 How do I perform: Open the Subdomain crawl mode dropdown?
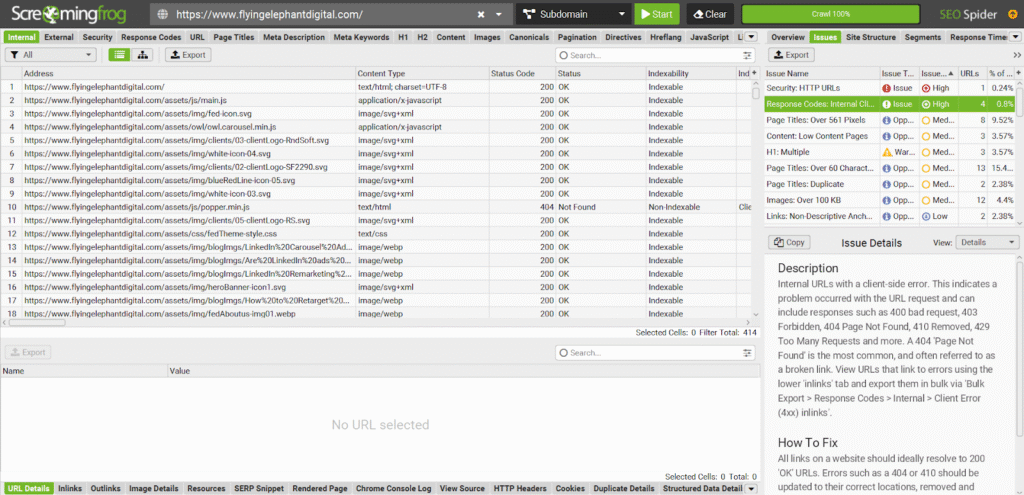coord(573,15)
